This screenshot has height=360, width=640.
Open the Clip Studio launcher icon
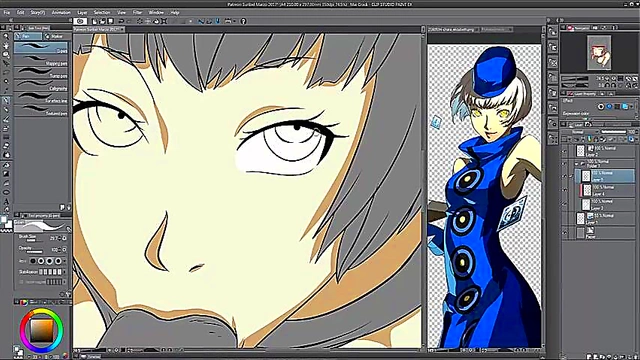pyautogui.click(x=80, y=21)
